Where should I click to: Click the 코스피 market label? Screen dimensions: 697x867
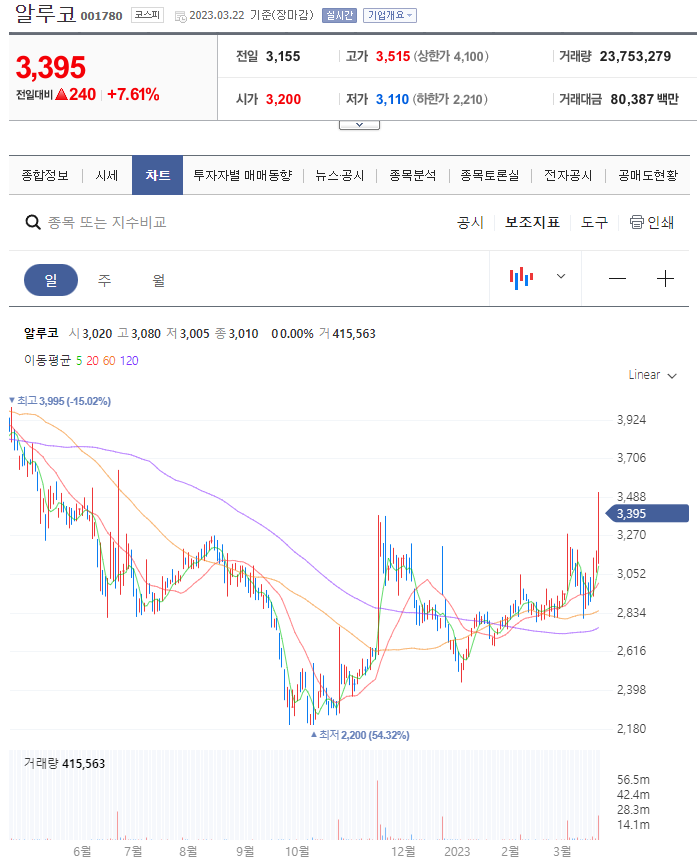tap(147, 15)
